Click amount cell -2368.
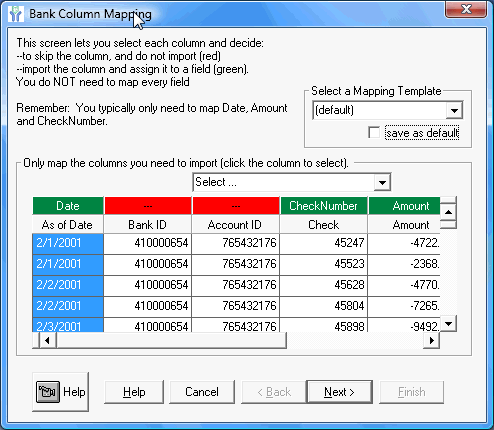The image size is (494, 430). click(x=404, y=265)
